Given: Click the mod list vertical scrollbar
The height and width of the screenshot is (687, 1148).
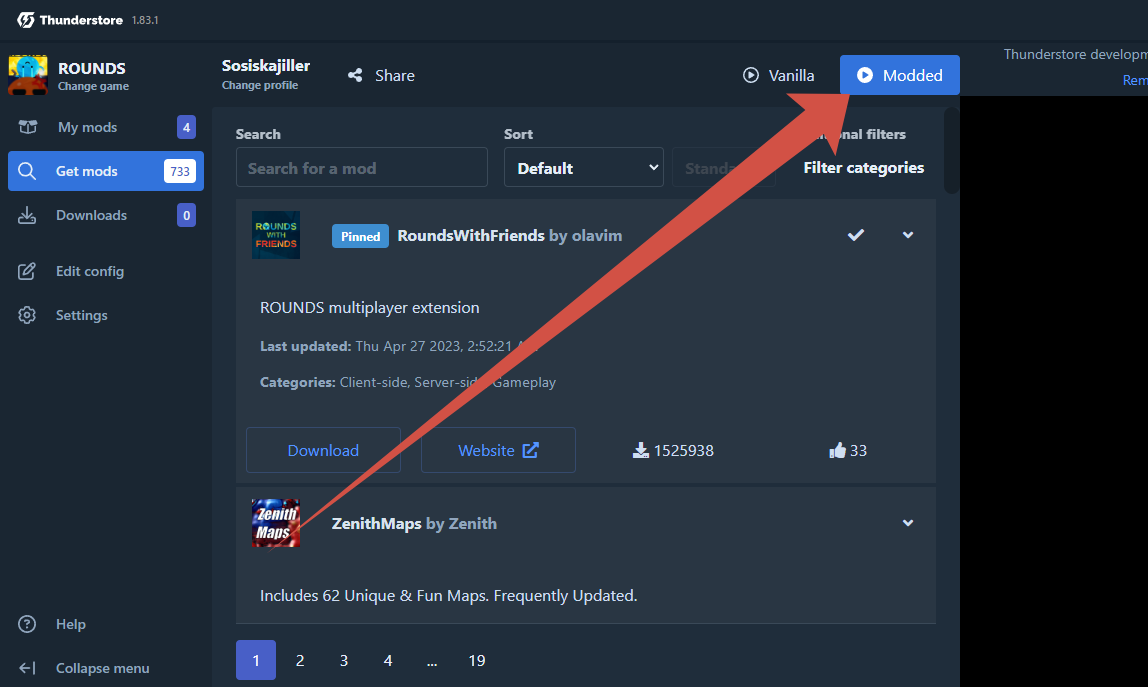Looking at the screenshot, I should coord(951,151).
